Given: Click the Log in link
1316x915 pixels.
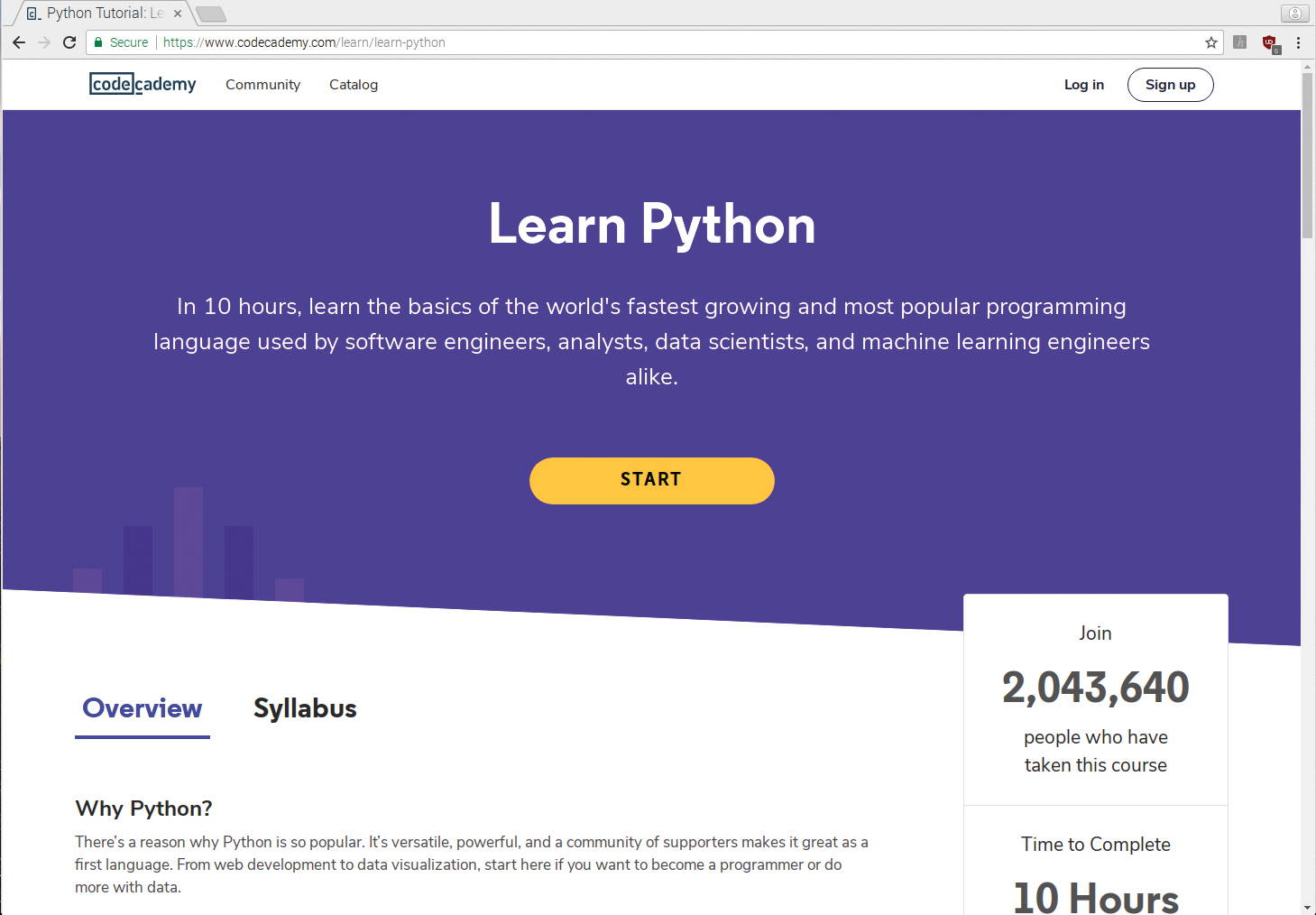Looking at the screenshot, I should point(1083,85).
